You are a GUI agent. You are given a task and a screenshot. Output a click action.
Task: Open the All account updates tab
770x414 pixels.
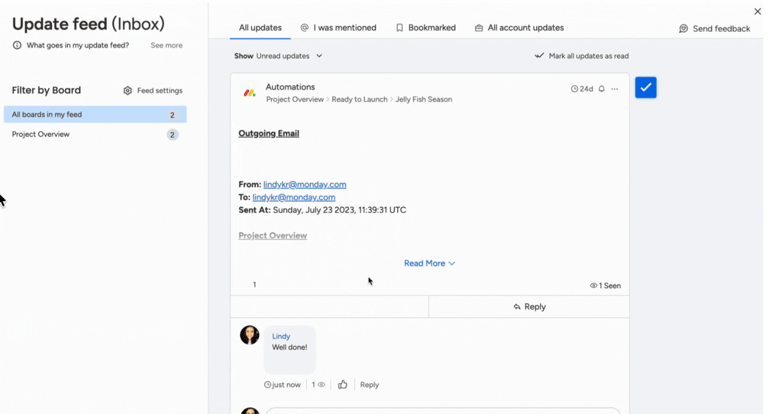[x=519, y=28]
